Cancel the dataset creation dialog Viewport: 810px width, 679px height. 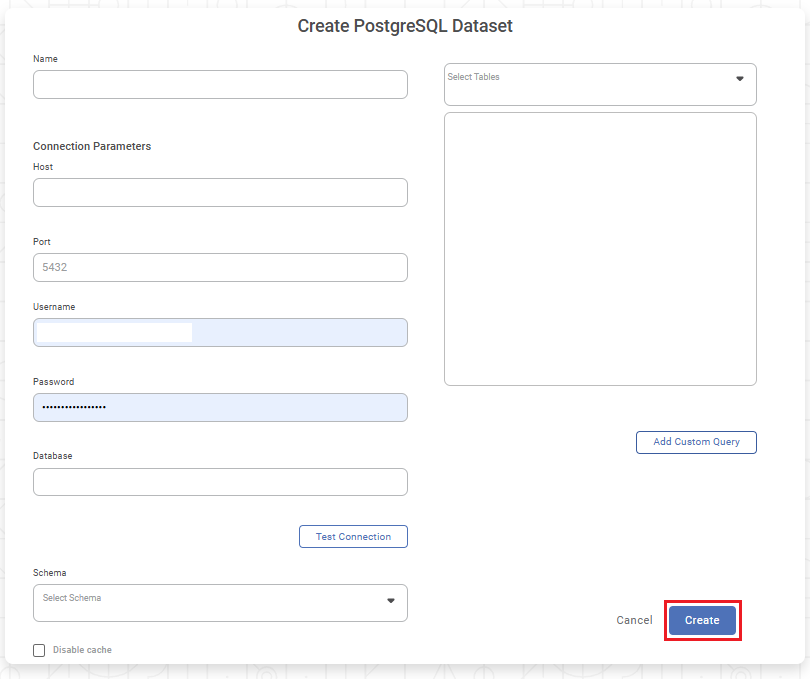[634, 620]
